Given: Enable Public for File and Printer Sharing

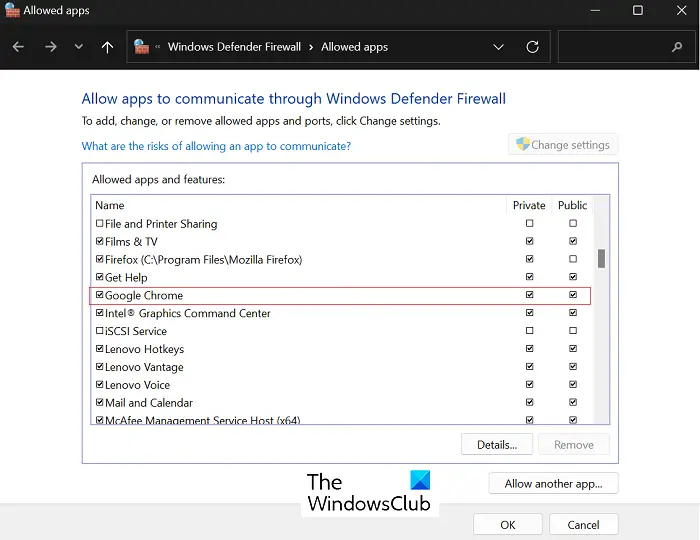Looking at the screenshot, I should (573, 223).
